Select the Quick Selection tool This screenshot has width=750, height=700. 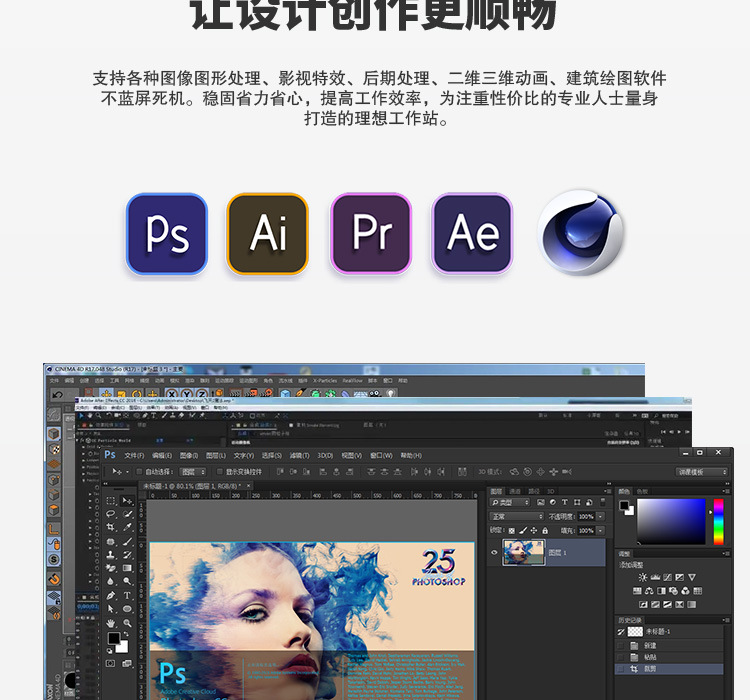click(x=127, y=514)
